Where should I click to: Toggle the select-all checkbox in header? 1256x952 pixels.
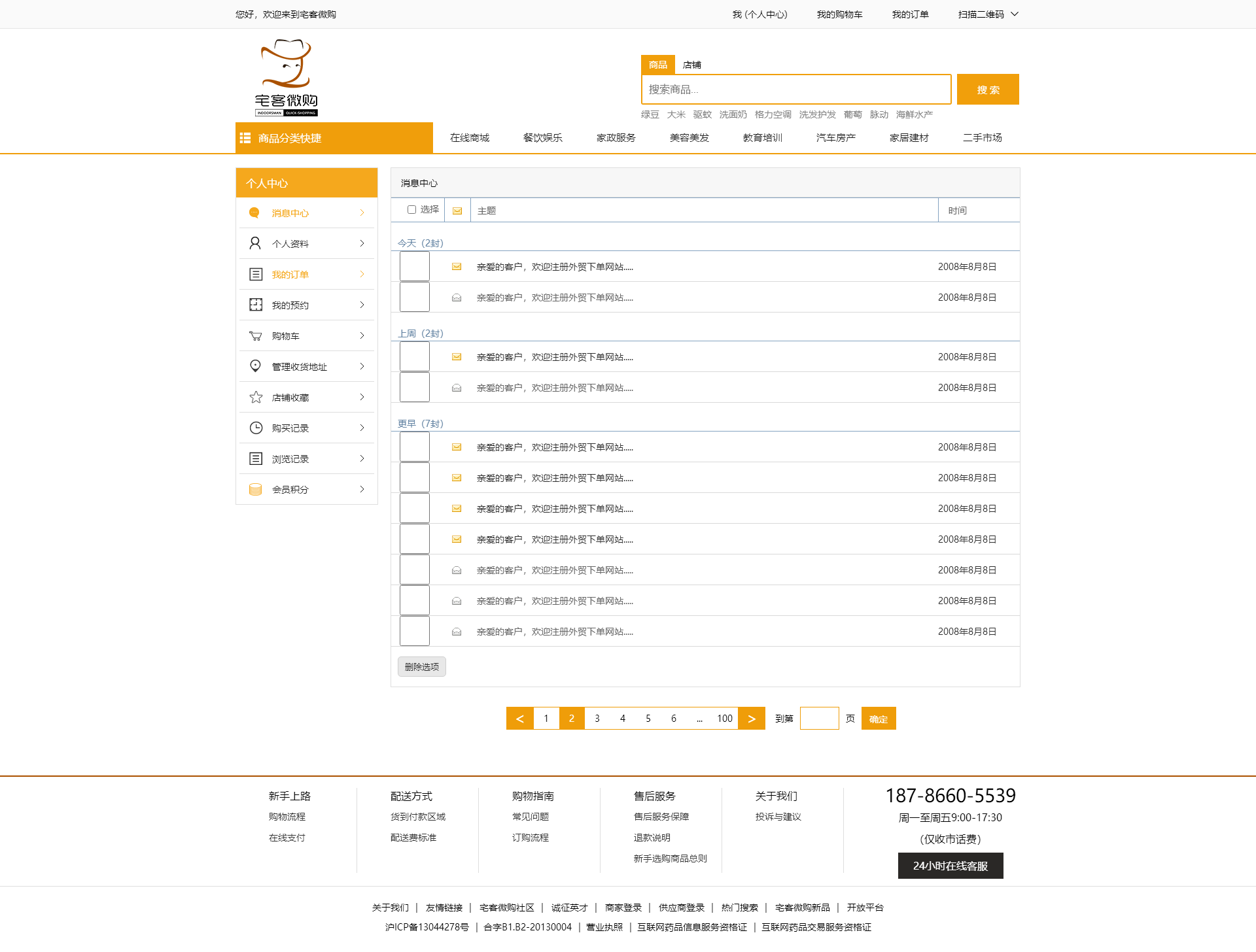coord(411,210)
